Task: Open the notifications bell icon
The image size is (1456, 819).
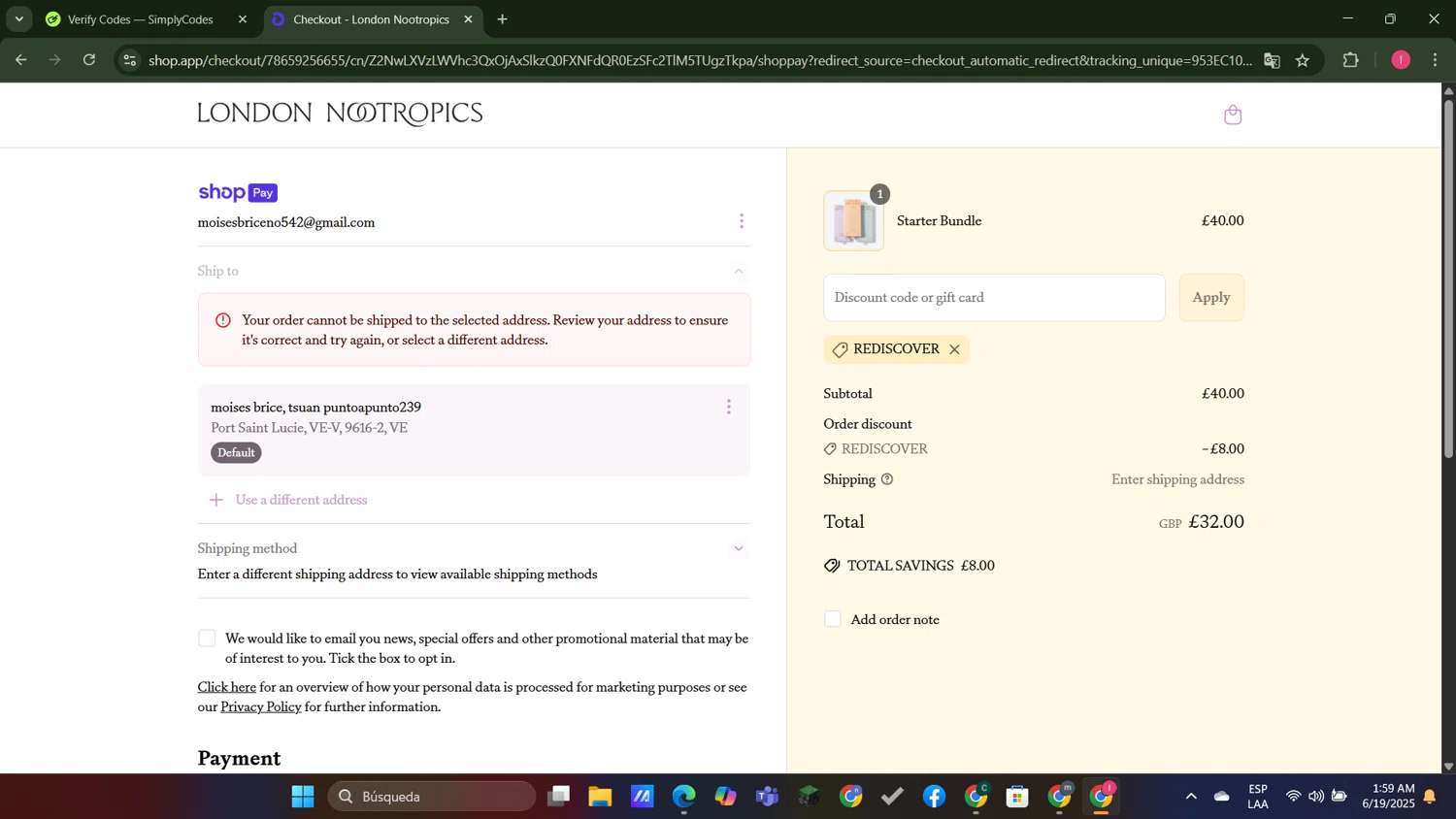Action: [x=1430, y=797]
